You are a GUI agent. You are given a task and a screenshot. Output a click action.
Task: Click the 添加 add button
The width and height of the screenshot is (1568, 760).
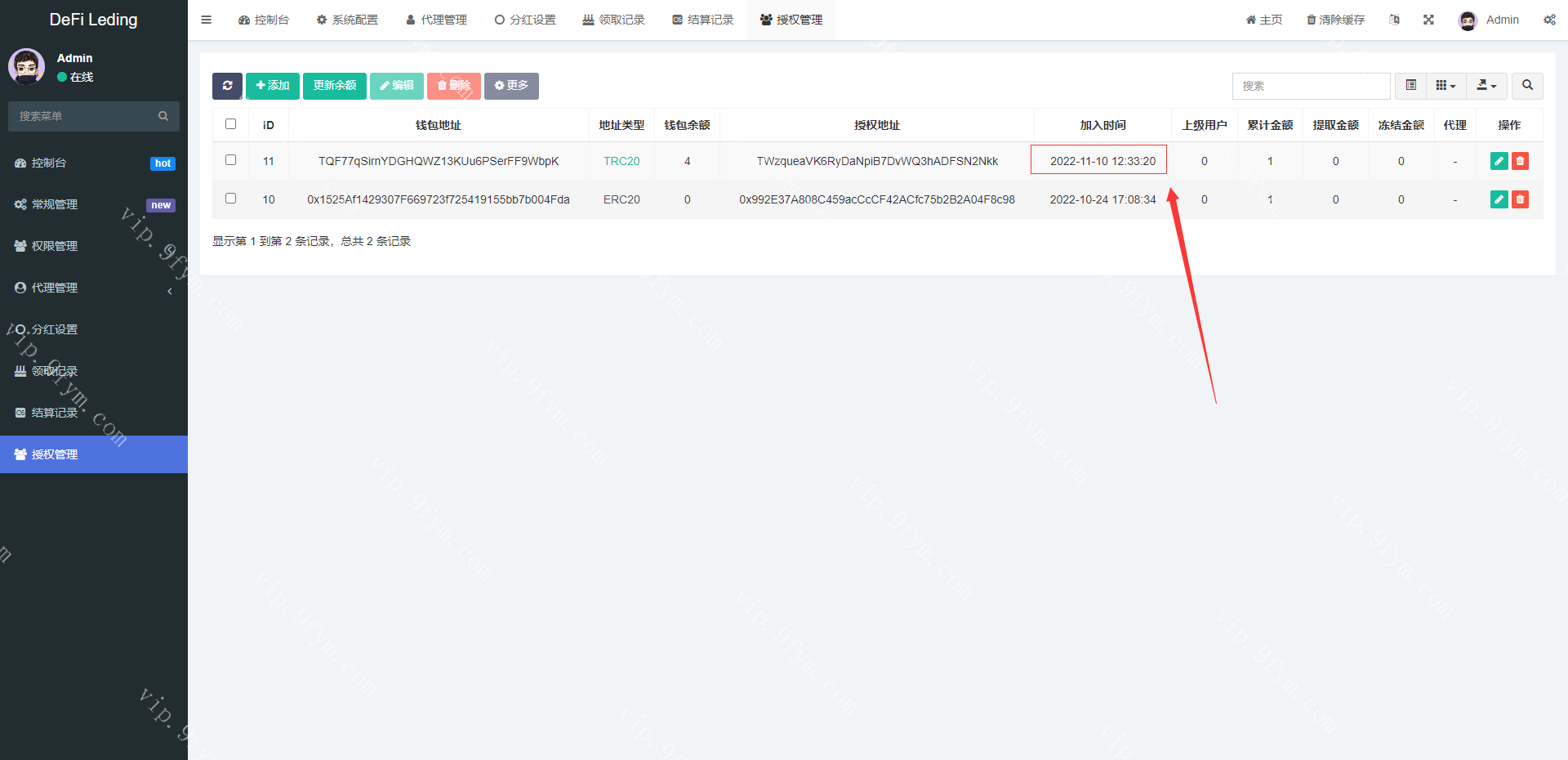[273, 86]
